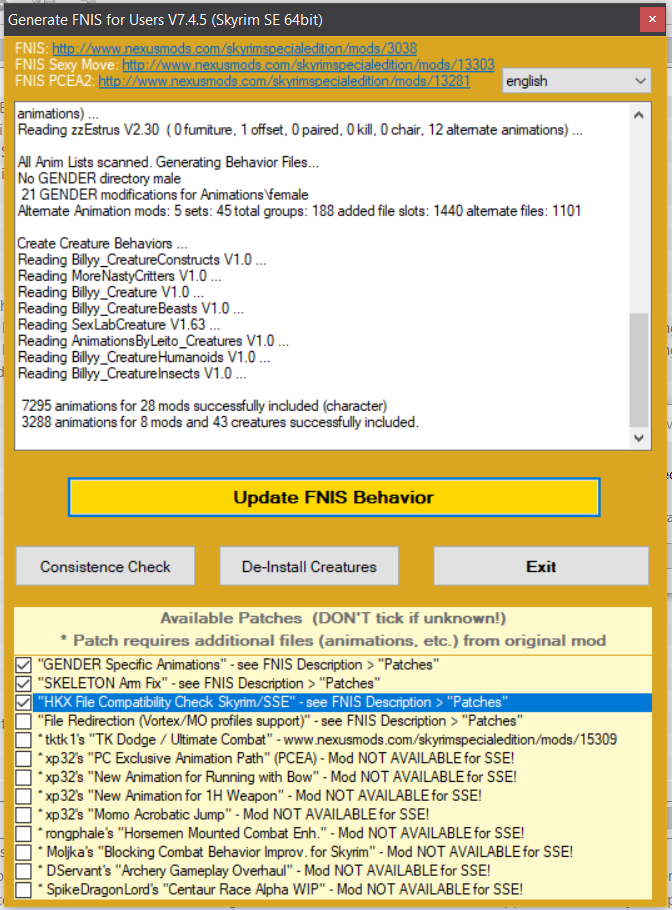Click log line 'Create Creature Behaviors ...'
This screenshot has height=910, width=672.
[x=102, y=244]
